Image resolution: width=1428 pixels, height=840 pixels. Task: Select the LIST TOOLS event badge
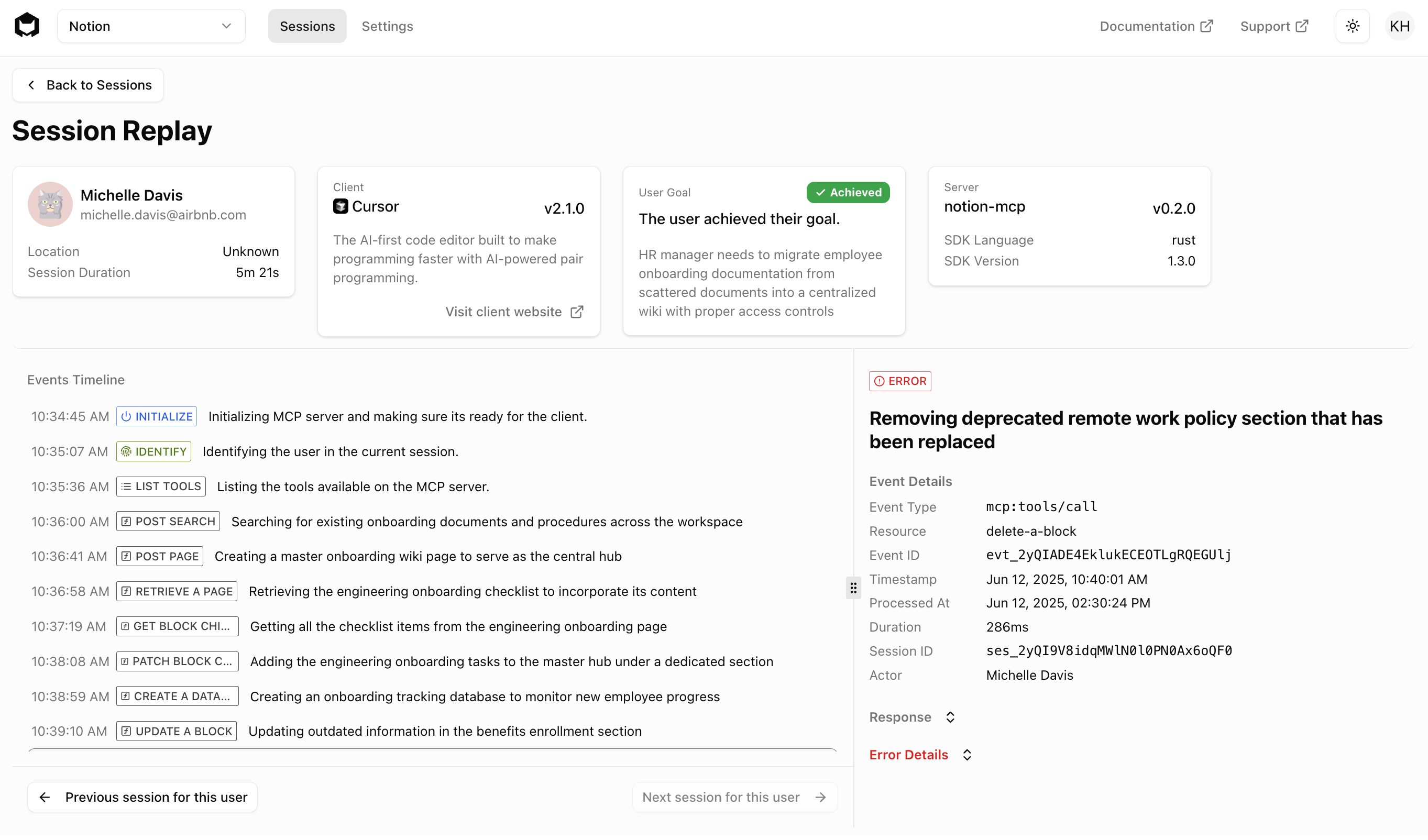click(161, 487)
